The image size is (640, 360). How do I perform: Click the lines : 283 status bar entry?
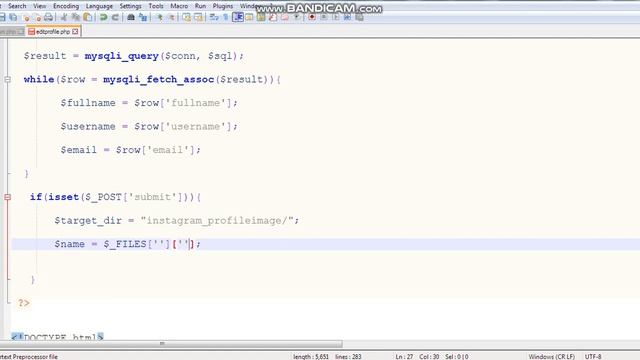pyautogui.click(x=348, y=356)
